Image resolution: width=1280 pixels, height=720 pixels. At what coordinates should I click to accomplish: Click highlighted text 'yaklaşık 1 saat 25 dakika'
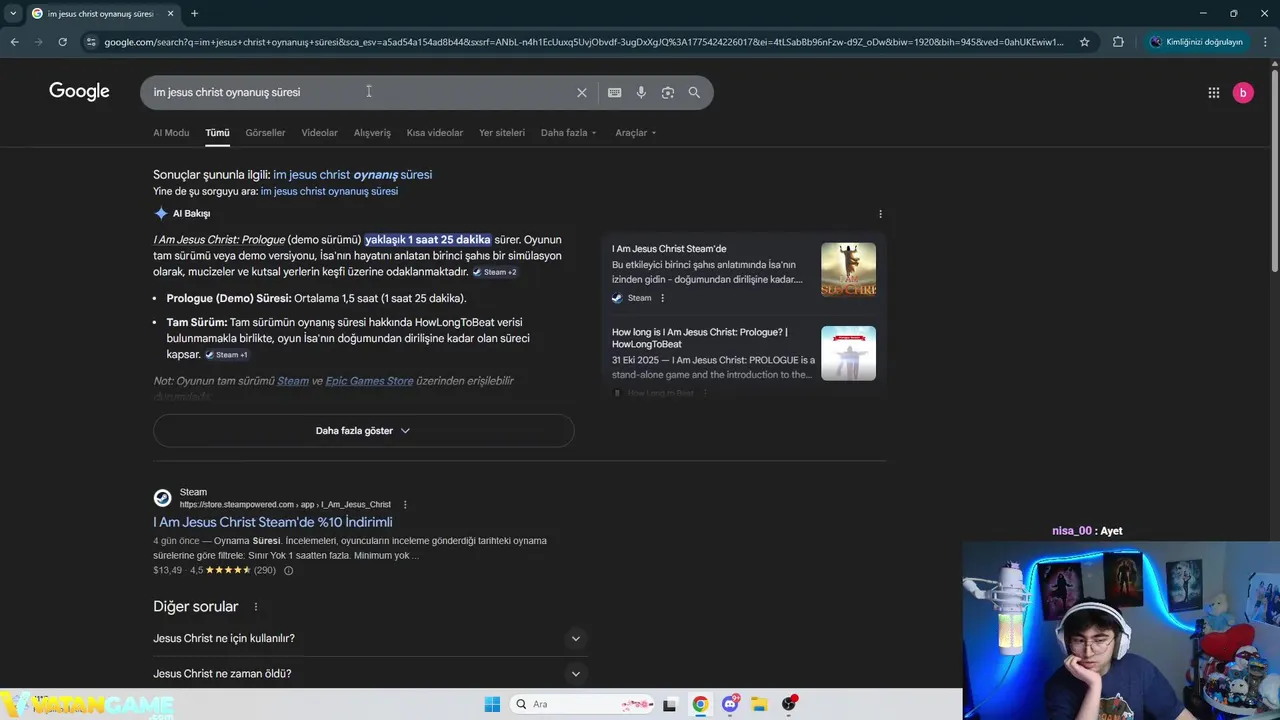pyautogui.click(x=428, y=240)
